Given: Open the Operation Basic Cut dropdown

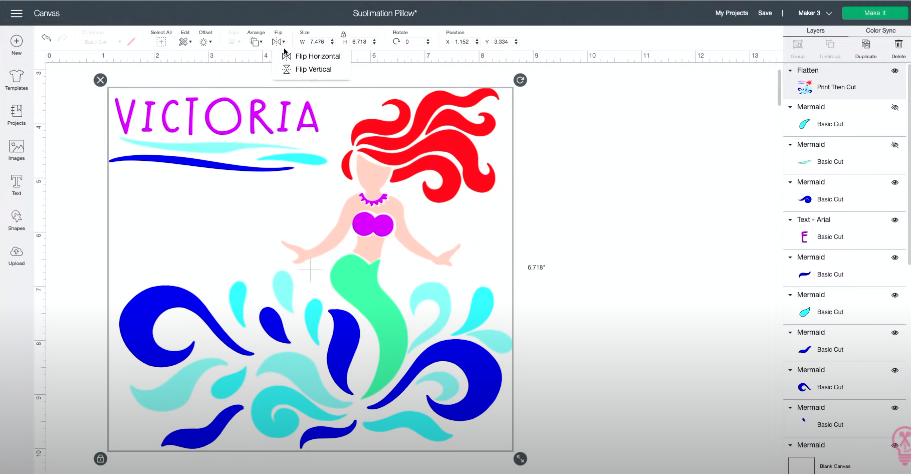Looking at the screenshot, I should point(102,42).
